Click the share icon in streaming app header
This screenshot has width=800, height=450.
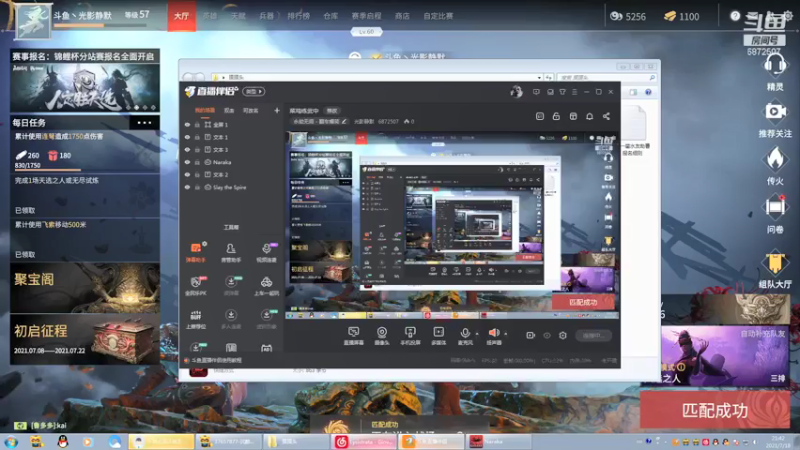(x=606, y=116)
